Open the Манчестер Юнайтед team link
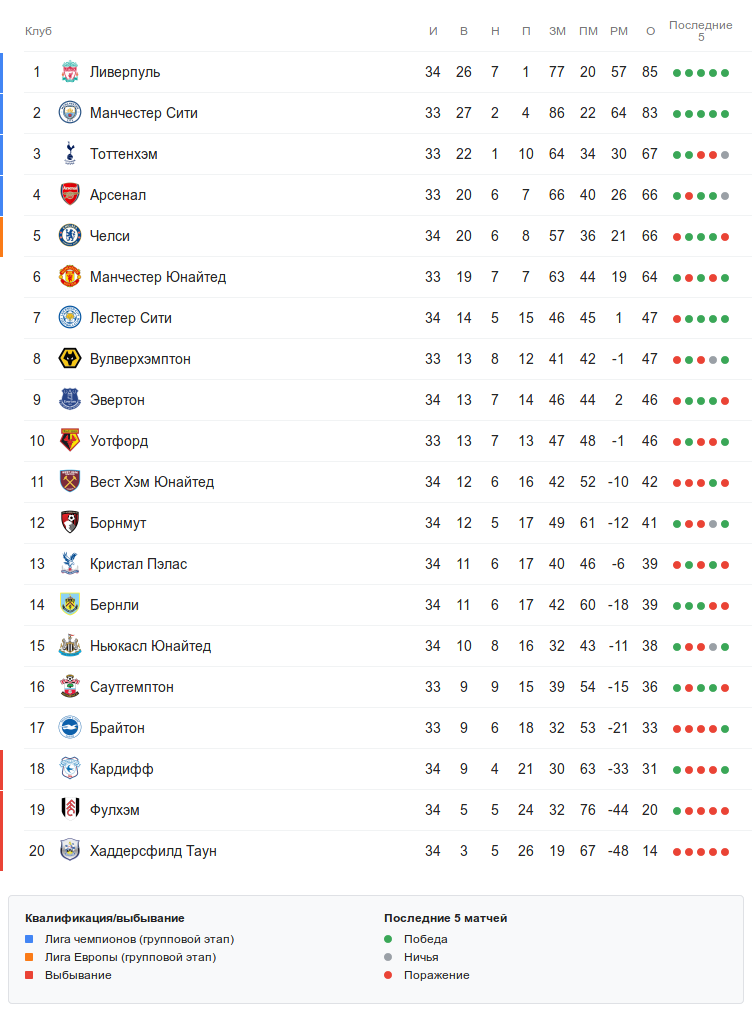This screenshot has height=1012, width=752. click(x=158, y=277)
